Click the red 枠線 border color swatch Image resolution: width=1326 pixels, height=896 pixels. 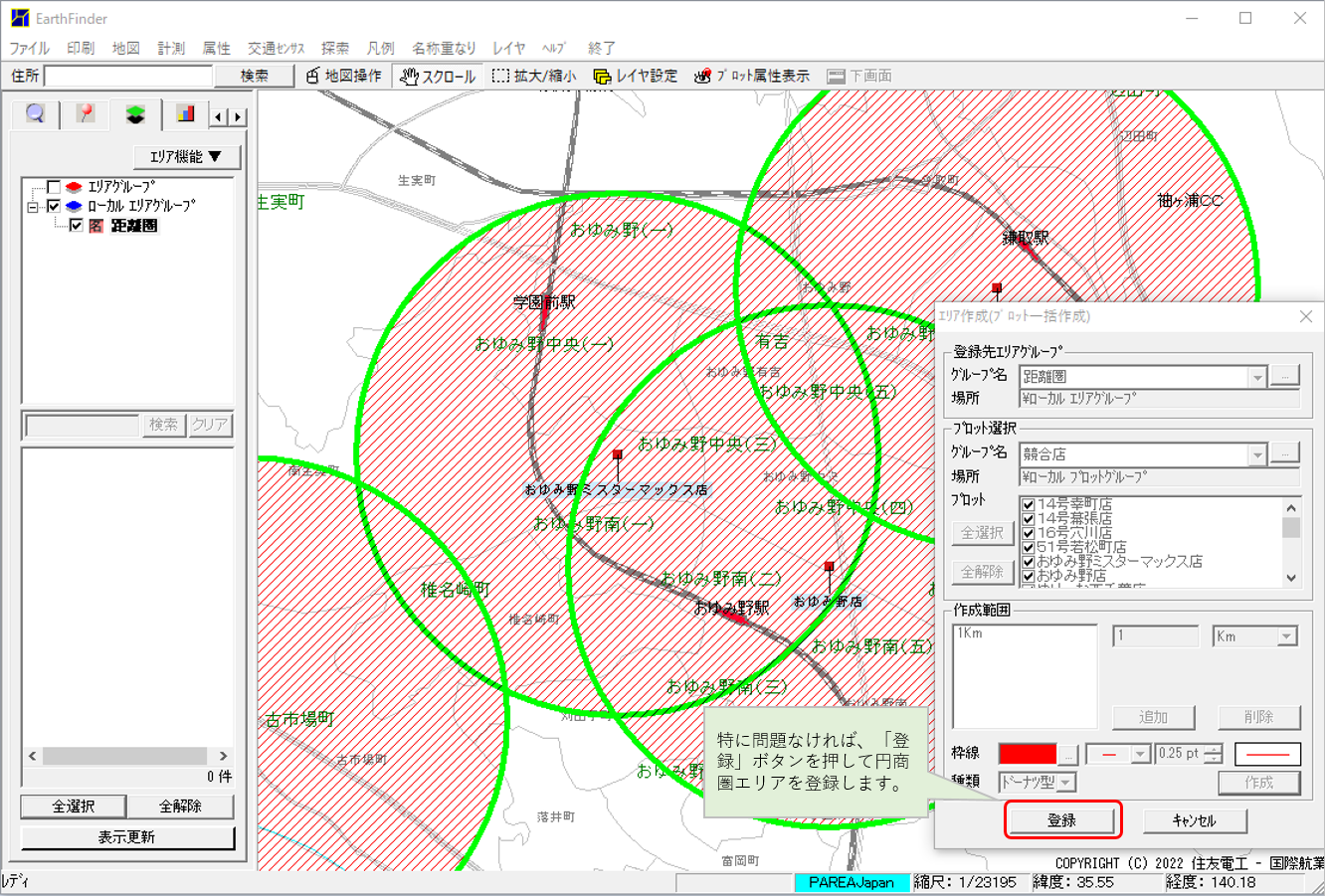point(1028,755)
